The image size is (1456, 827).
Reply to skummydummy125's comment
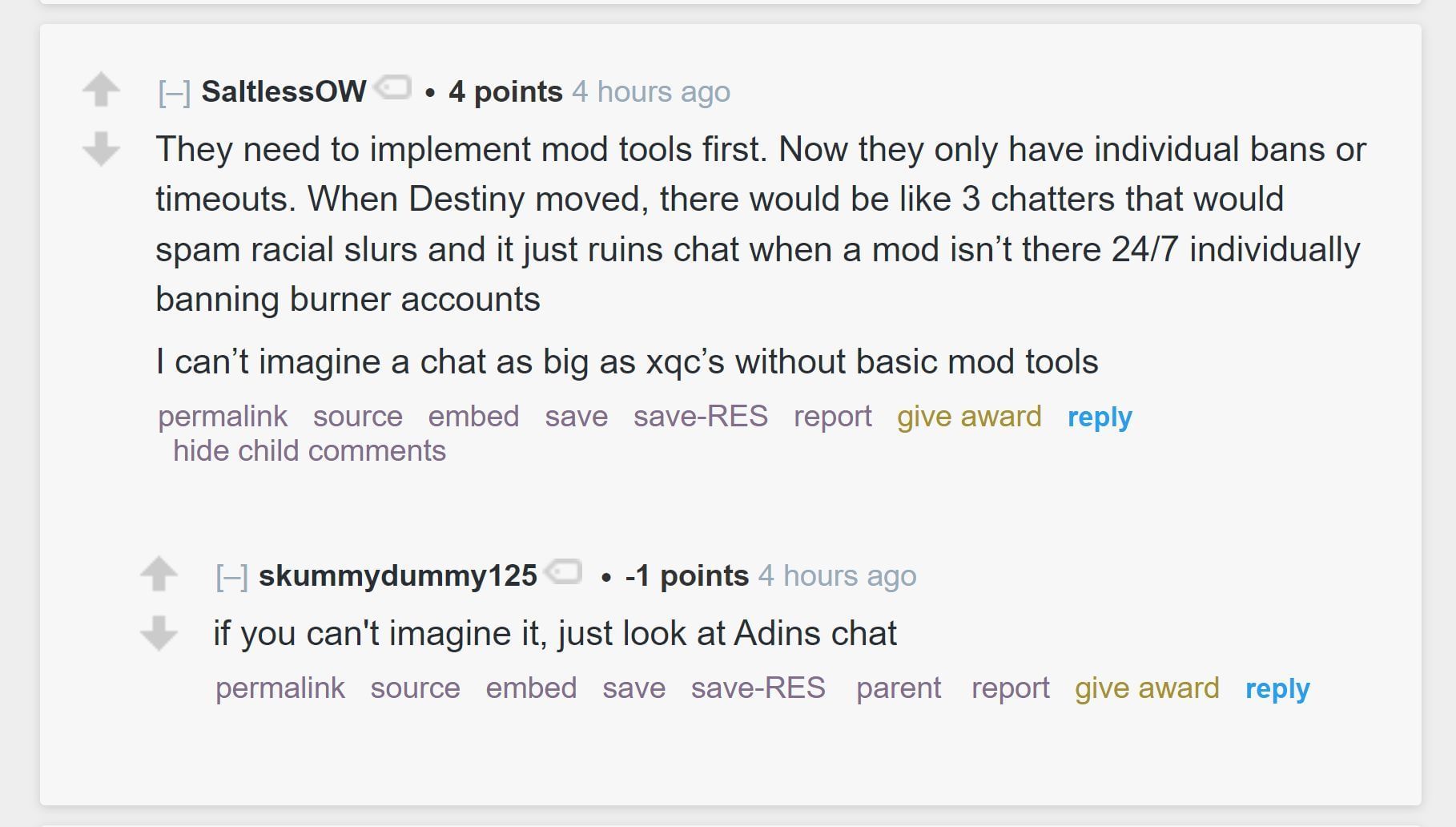pyautogui.click(x=1277, y=688)
